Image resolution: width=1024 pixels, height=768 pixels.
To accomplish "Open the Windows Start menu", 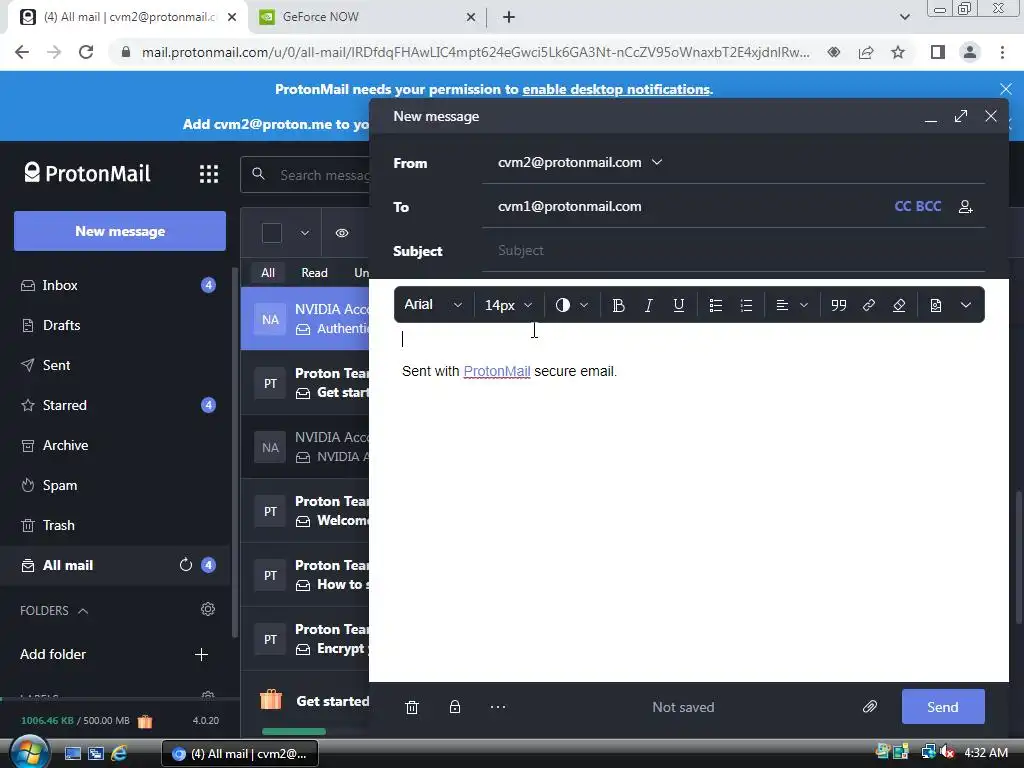I will click(x=29, y=752).
